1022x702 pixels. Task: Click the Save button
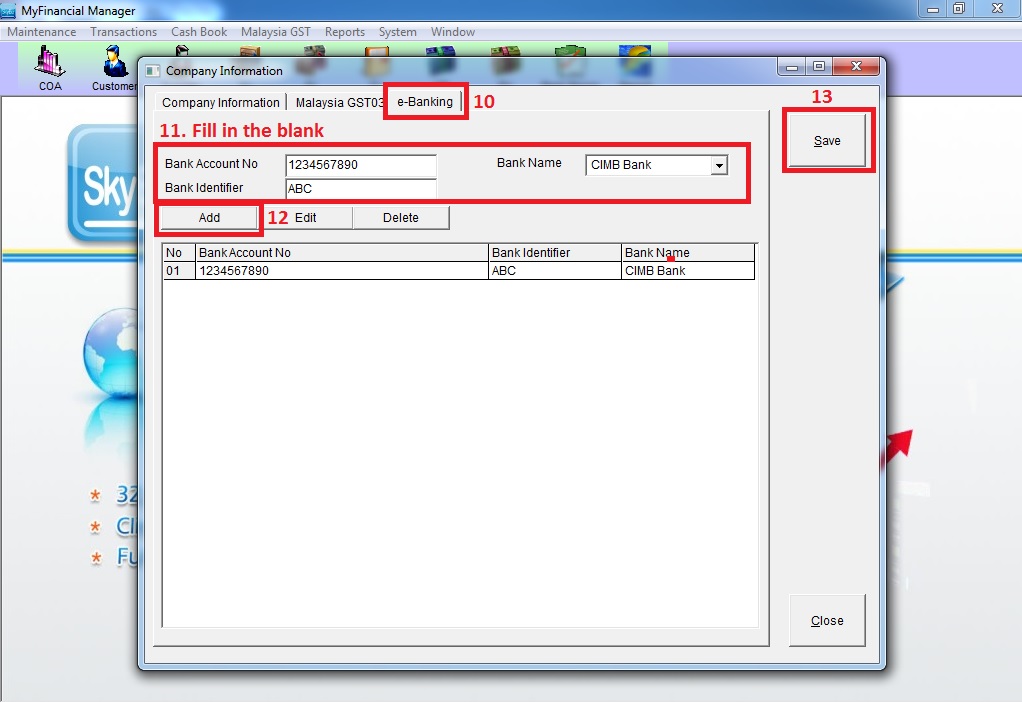(827, 141)
